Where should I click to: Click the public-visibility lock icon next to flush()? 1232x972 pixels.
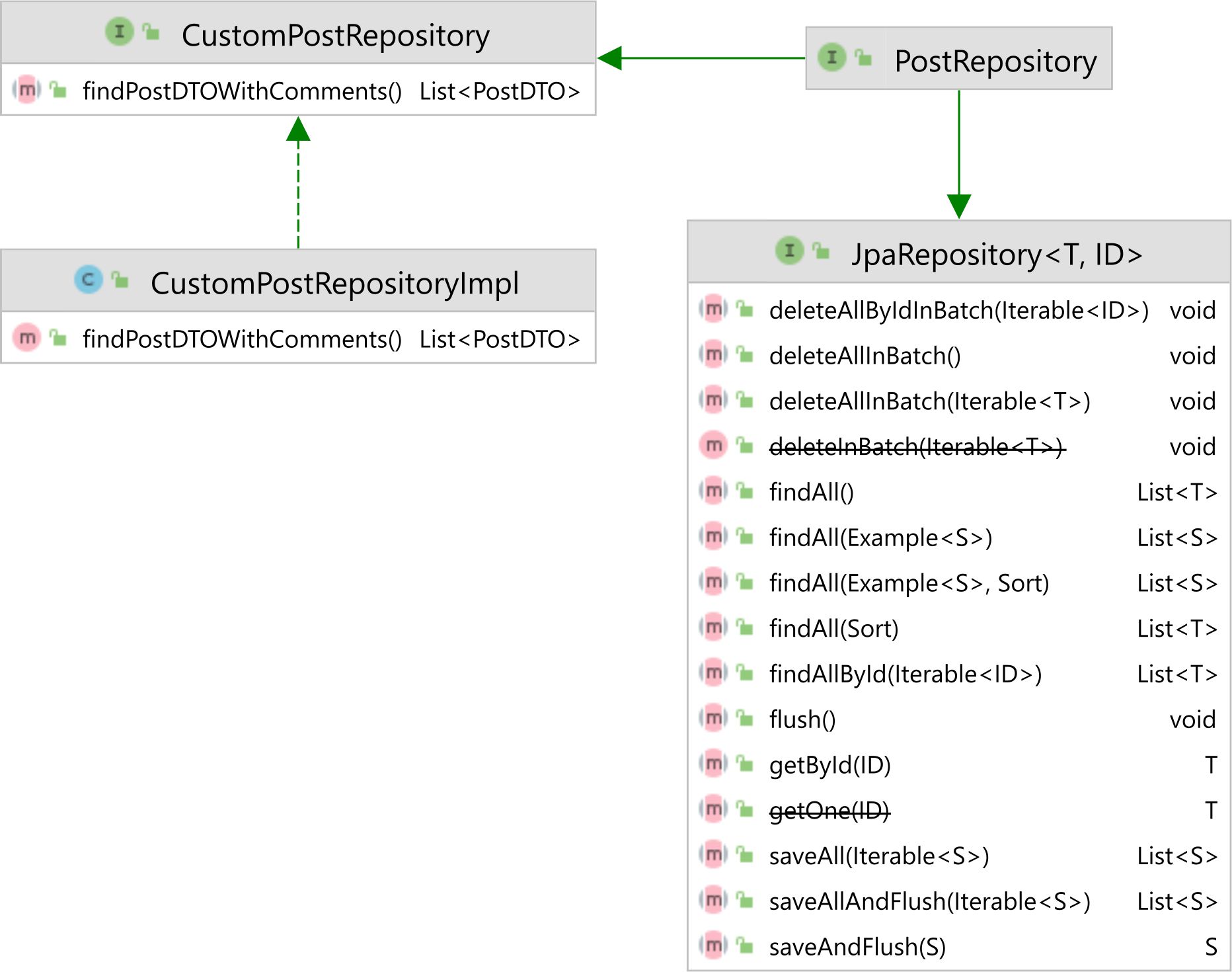point(745,718)
